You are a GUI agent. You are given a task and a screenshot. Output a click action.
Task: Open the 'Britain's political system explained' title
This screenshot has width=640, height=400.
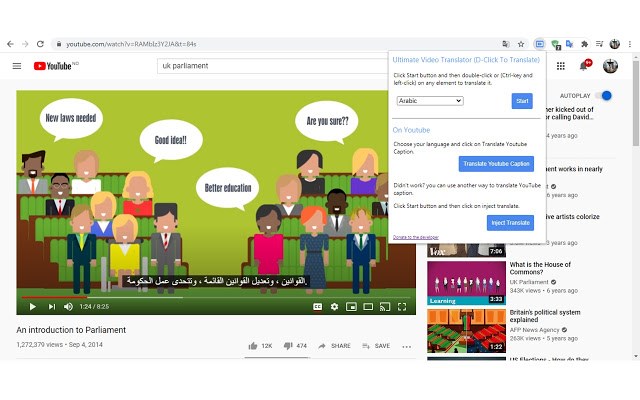tap(545, 316)
